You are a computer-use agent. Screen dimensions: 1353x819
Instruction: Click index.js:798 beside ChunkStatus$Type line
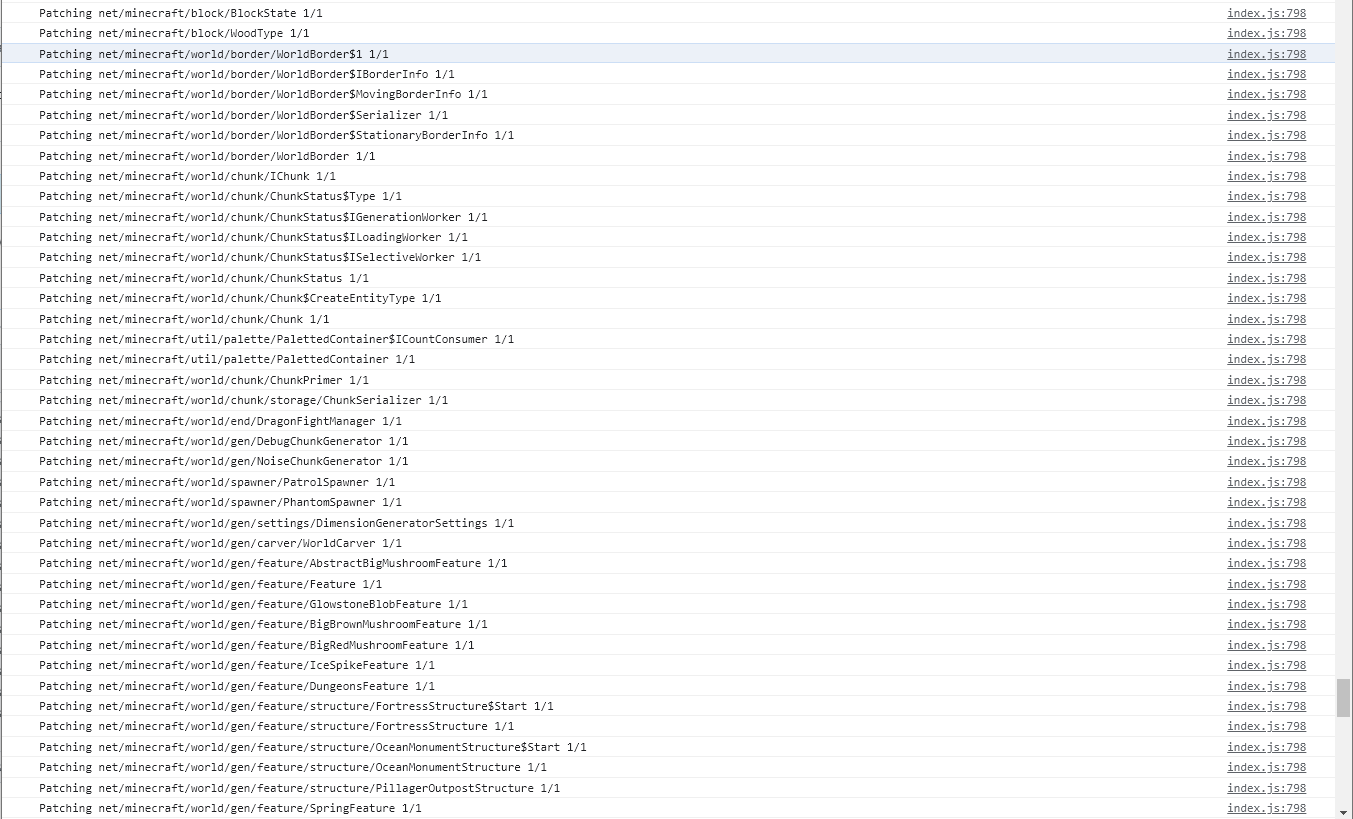tap(1266, 196)
